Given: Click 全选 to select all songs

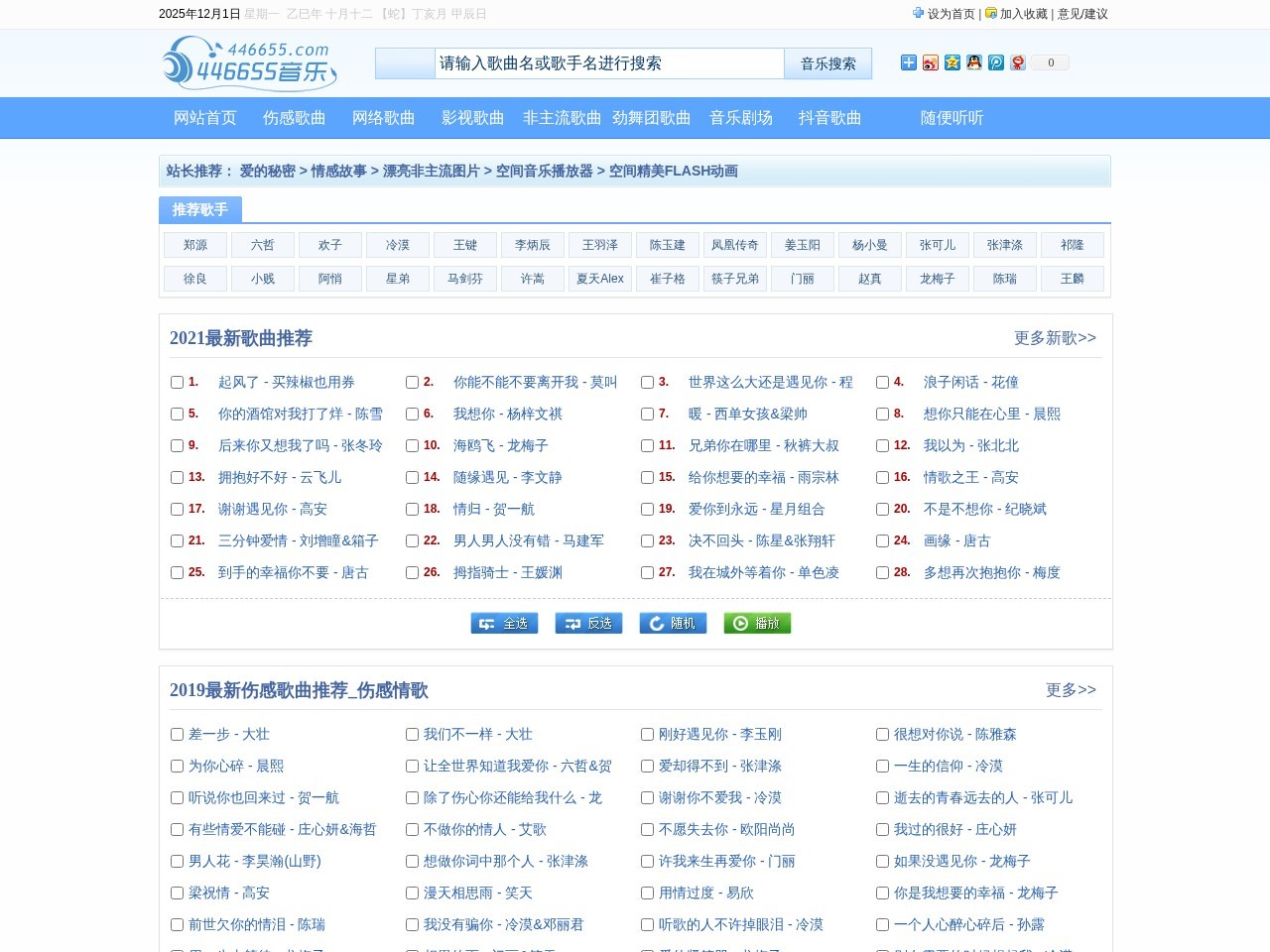Looking at the screenshot, I should 504,623.
